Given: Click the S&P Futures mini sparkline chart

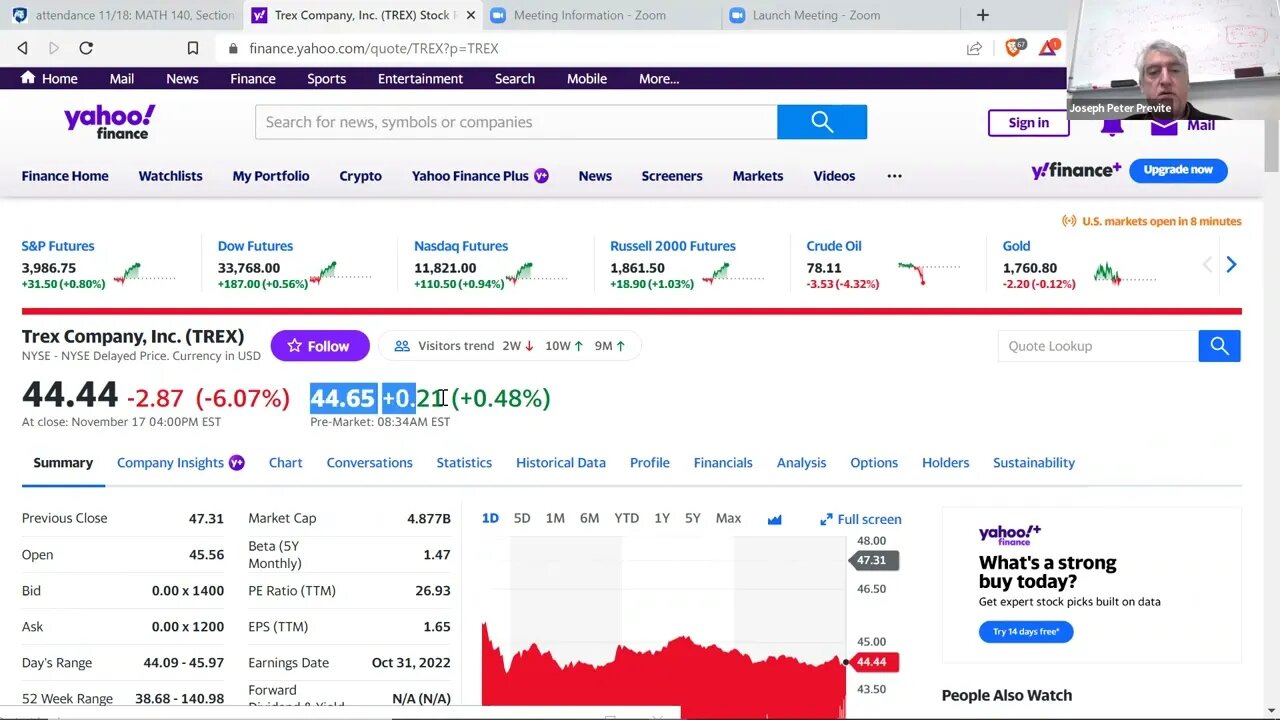Looking at the screenshot, I should pos(144,273).
